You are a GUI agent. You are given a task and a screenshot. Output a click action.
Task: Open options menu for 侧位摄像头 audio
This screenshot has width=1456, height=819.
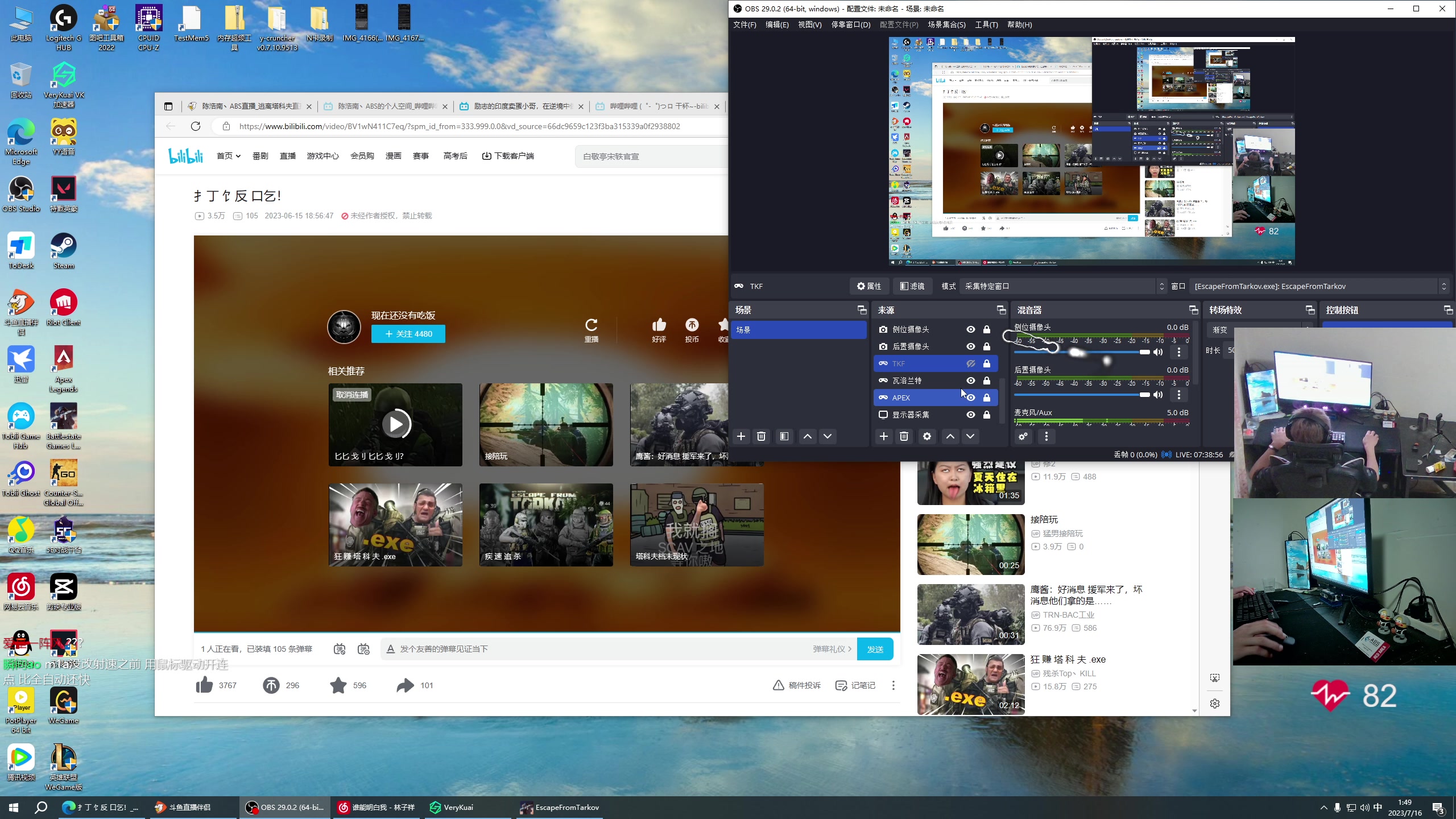tap(1179, 352)
